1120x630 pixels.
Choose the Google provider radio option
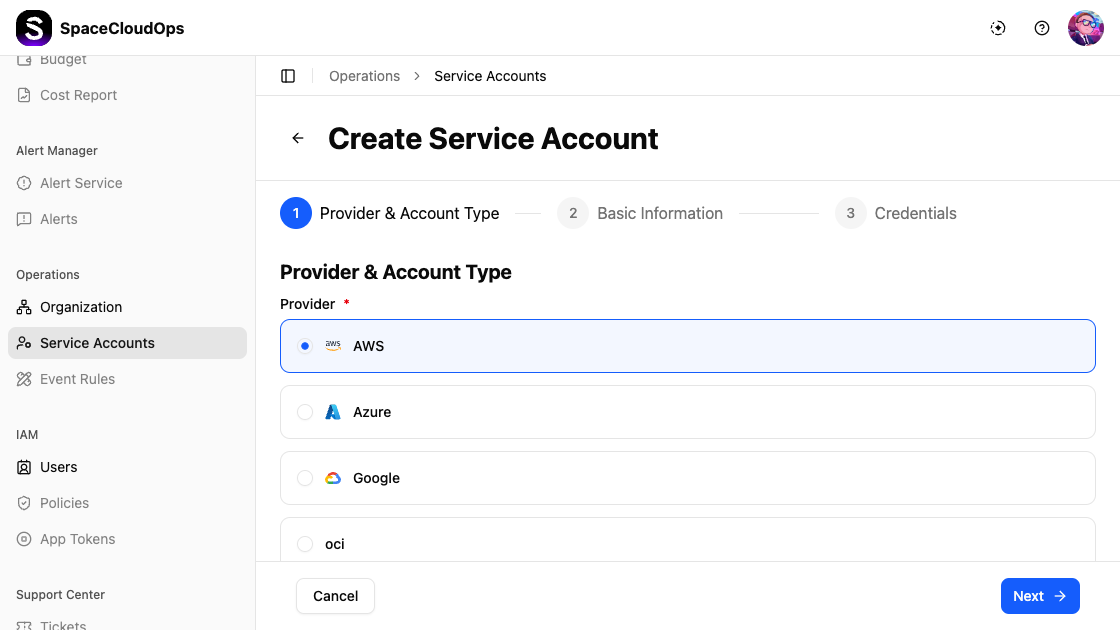tap(305, 478)
